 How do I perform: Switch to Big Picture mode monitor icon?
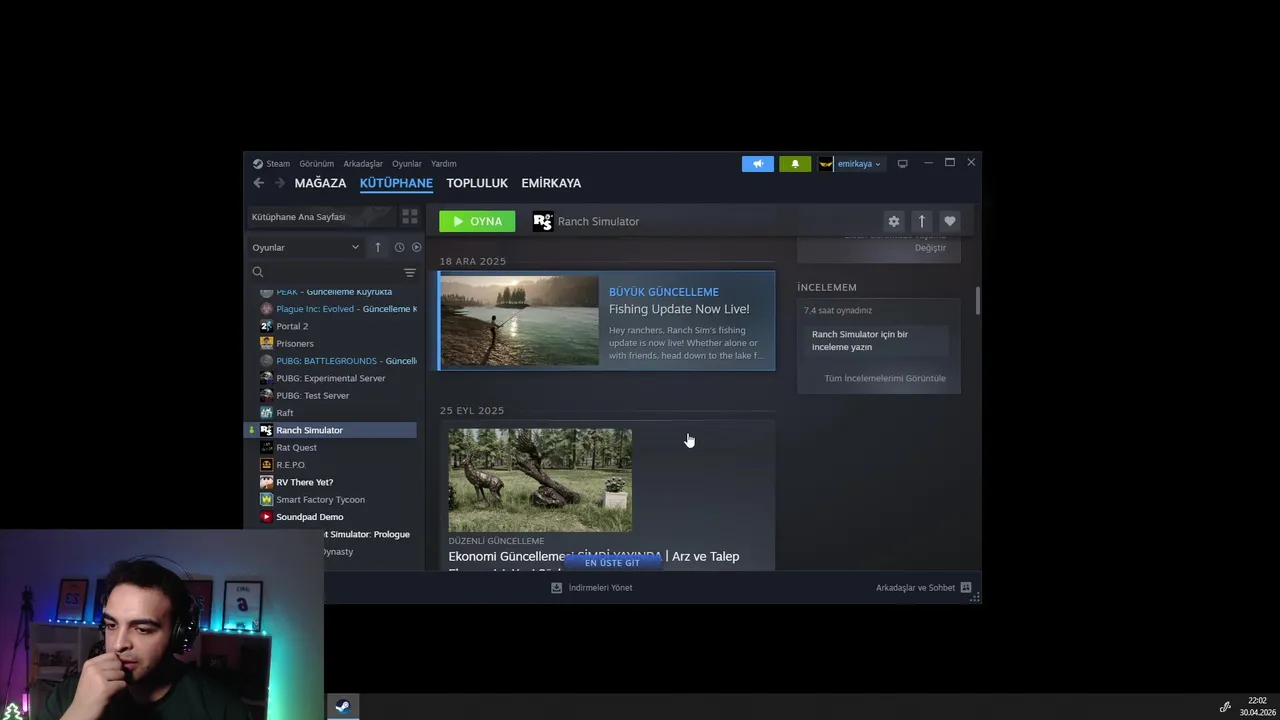(x=902, y=164)
